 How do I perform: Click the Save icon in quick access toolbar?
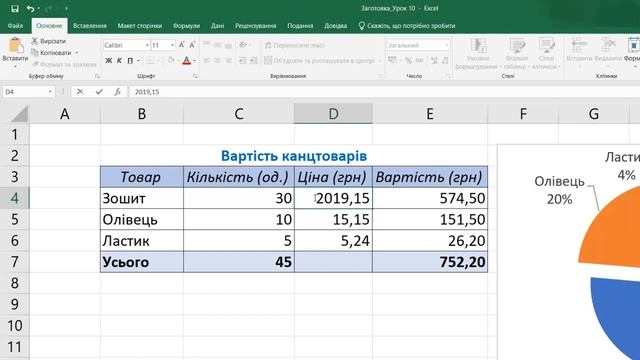click(15, 9)
